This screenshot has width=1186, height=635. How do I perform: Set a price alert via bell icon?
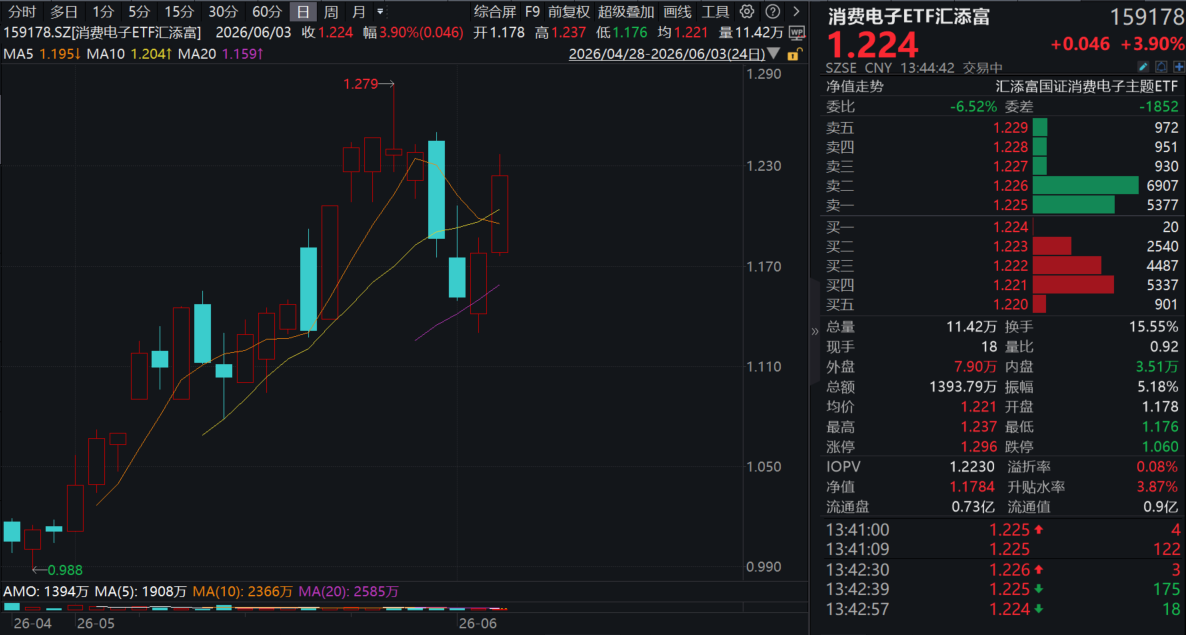[1161, 67]
